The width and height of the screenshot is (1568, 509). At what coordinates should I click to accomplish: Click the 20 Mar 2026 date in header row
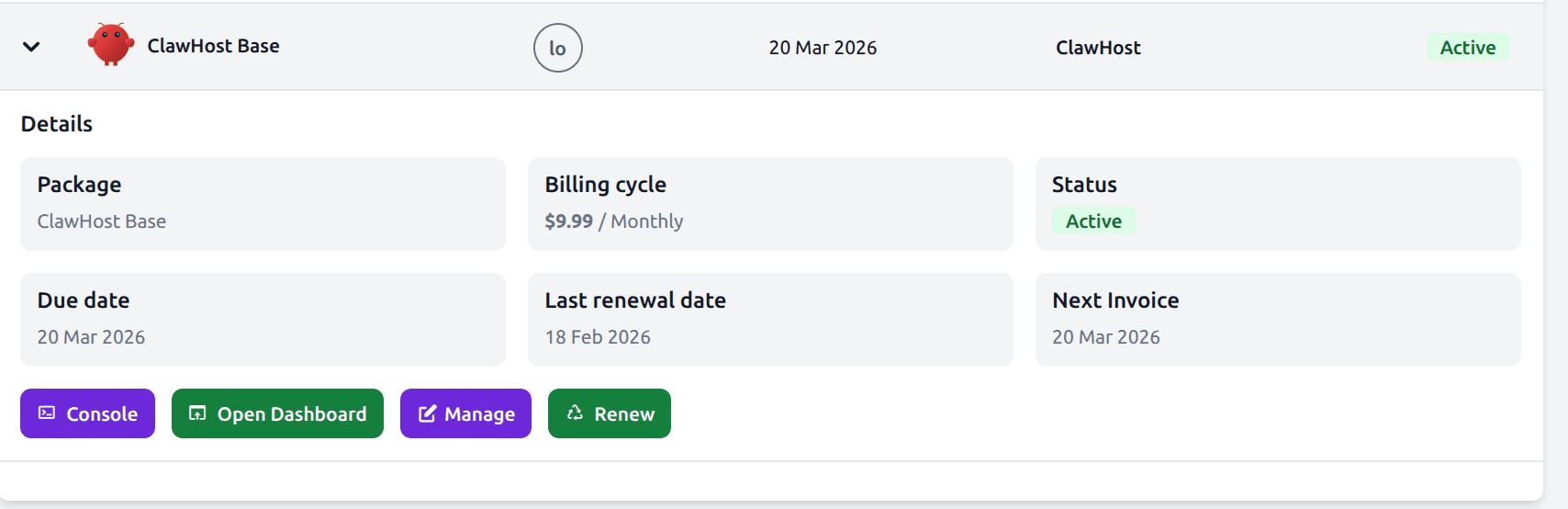[x=823, y=48]
